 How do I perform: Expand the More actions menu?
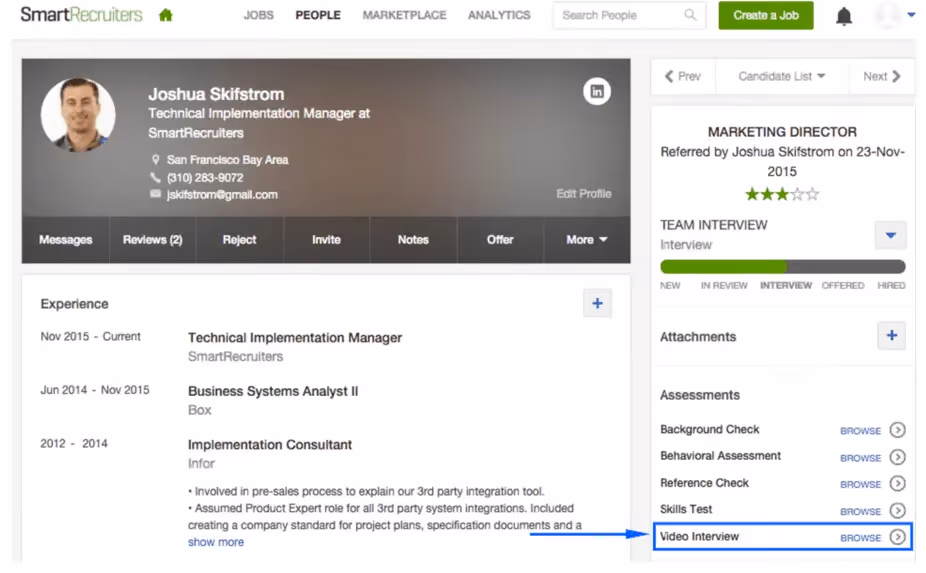pyautogui.click(x=586, y=240)
